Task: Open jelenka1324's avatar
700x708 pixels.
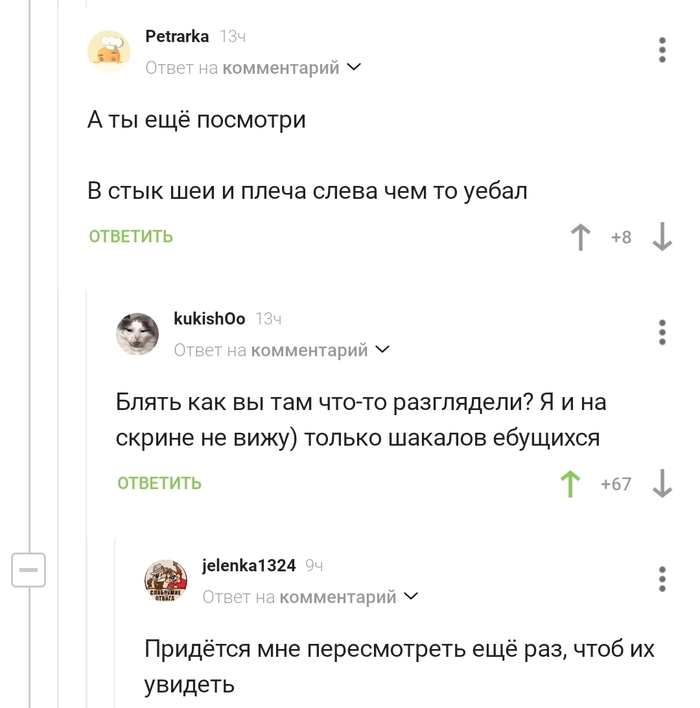Action: (166, 580)
